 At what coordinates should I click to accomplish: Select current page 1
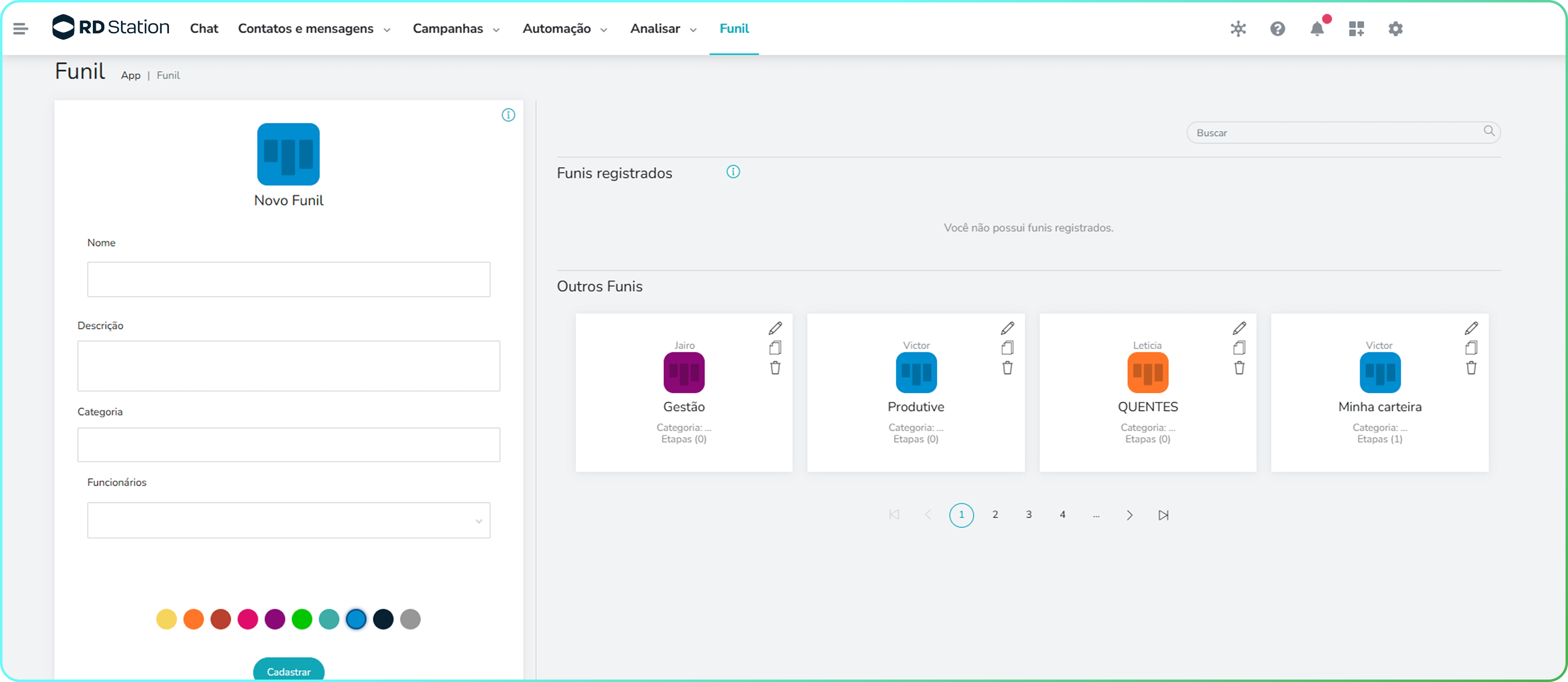tap(962, 515)
